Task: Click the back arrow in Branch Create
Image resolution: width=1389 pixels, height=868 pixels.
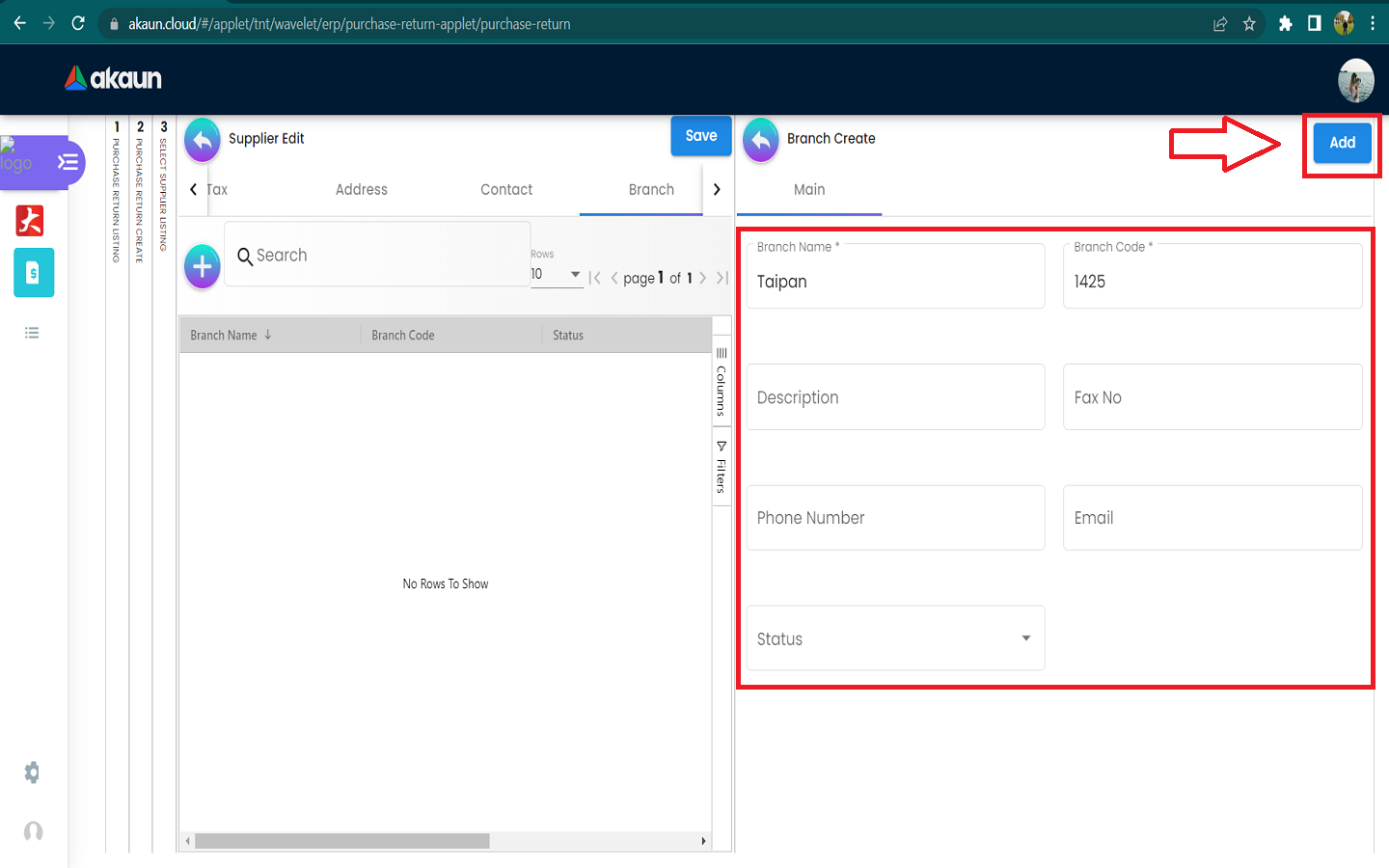Action: tap(761, 141)
